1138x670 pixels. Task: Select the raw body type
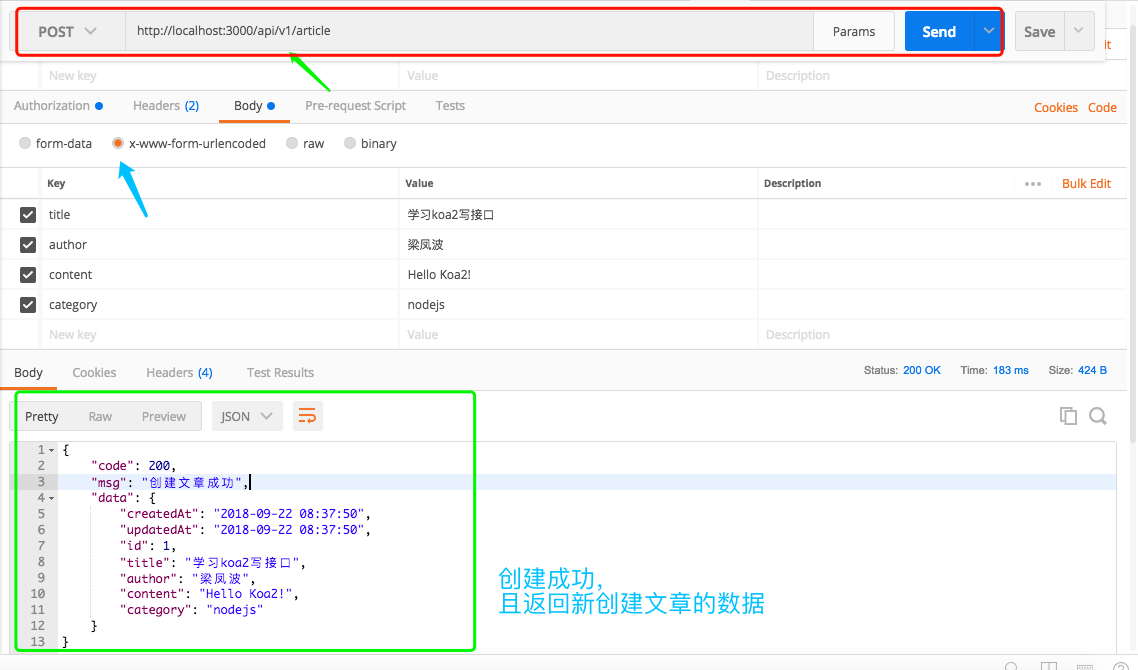click(x=292, y=143)
